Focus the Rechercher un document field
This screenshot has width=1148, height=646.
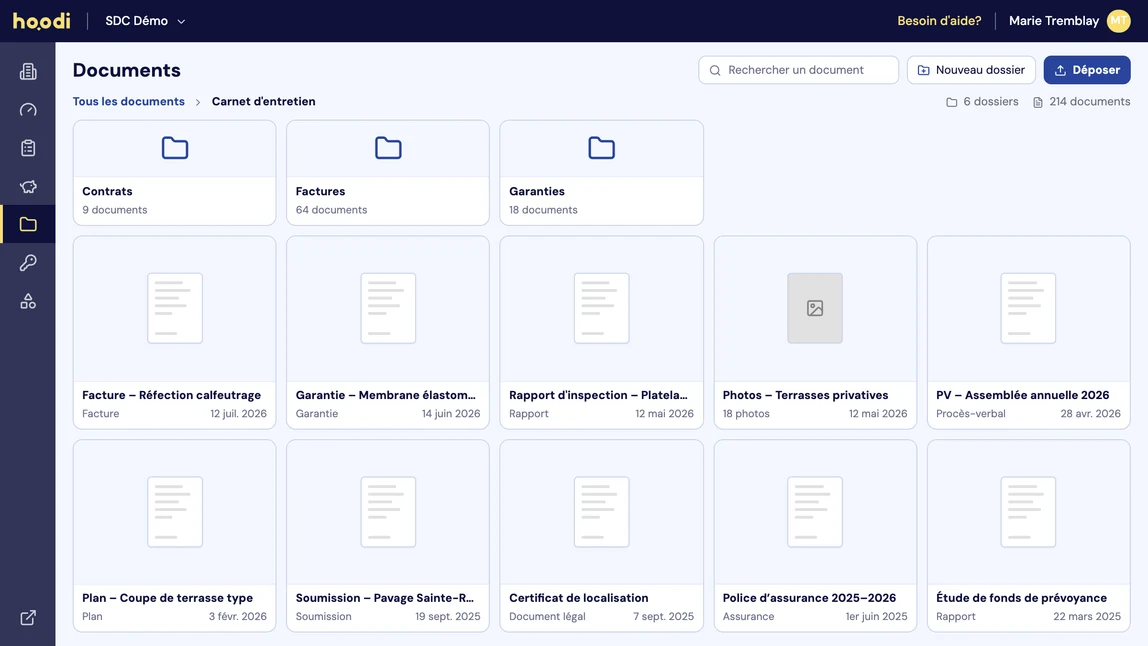[x=798, y=70]
